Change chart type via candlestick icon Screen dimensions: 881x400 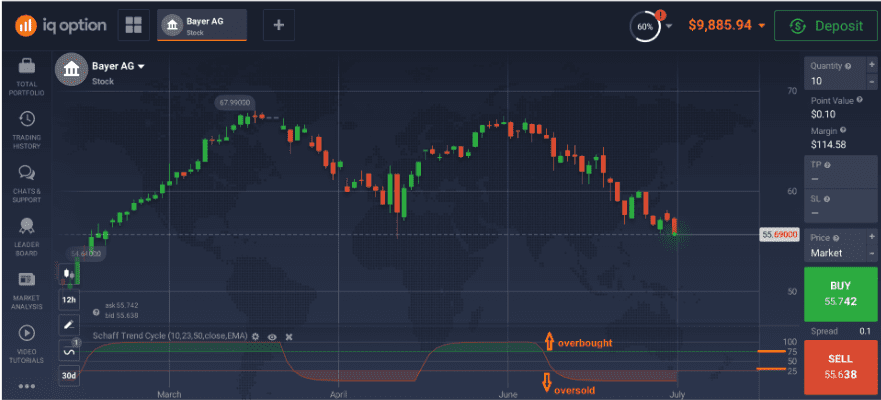click(69, 274)
